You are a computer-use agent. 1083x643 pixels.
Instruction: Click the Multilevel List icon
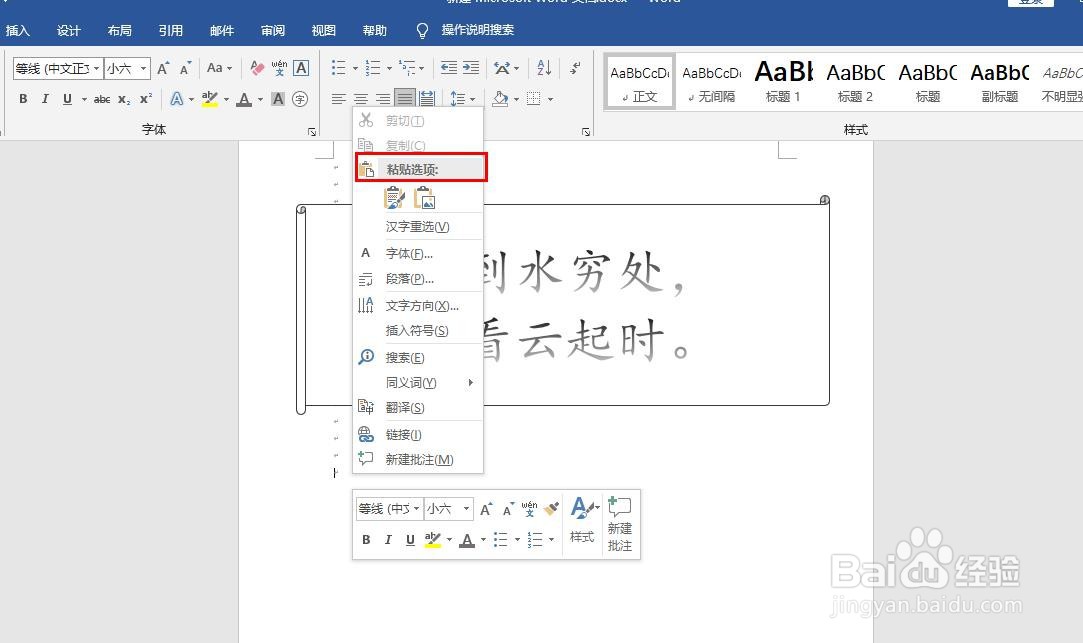click(408, 68)
